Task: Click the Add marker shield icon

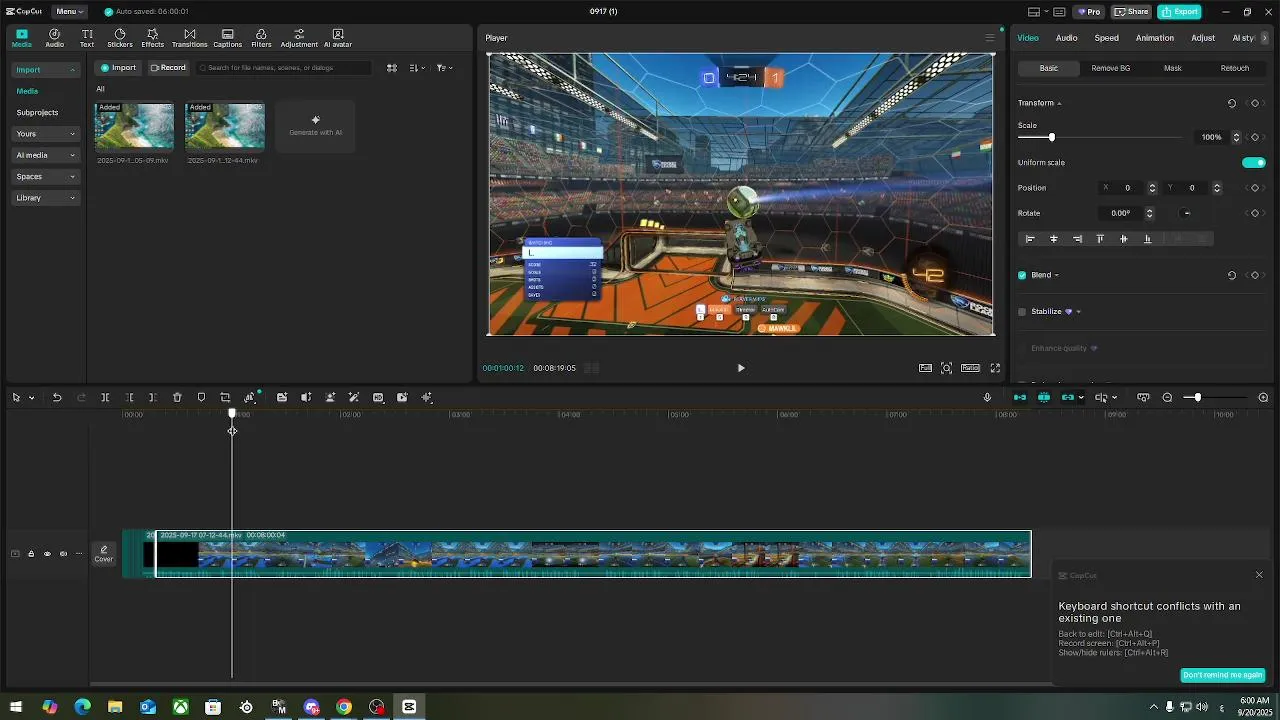Action: pyautogui.click(x=201, y=398)
